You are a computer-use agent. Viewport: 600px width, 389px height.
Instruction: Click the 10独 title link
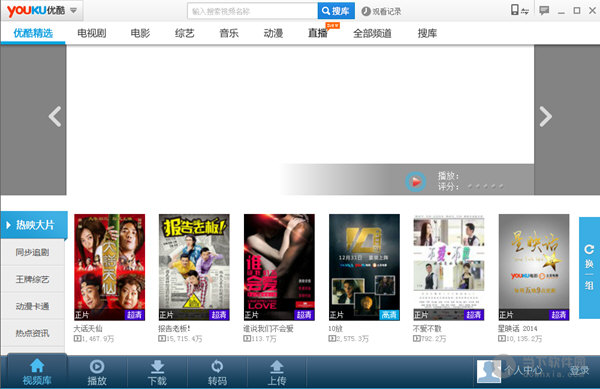coord(336,329)
